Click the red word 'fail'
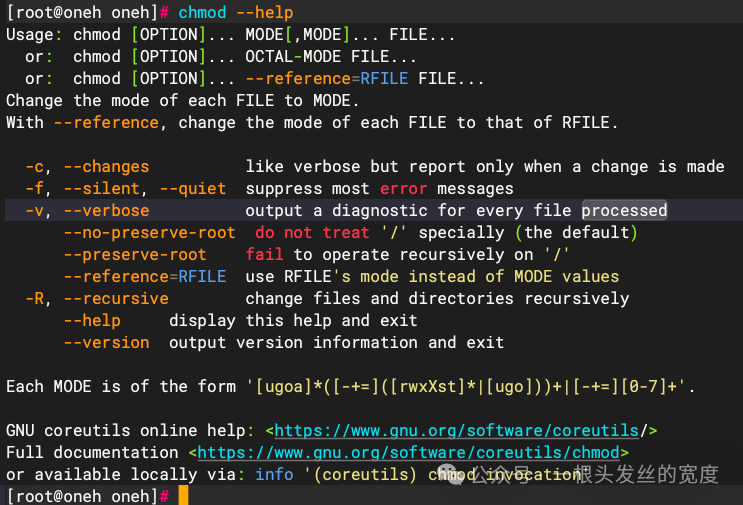 click(264, 255)
